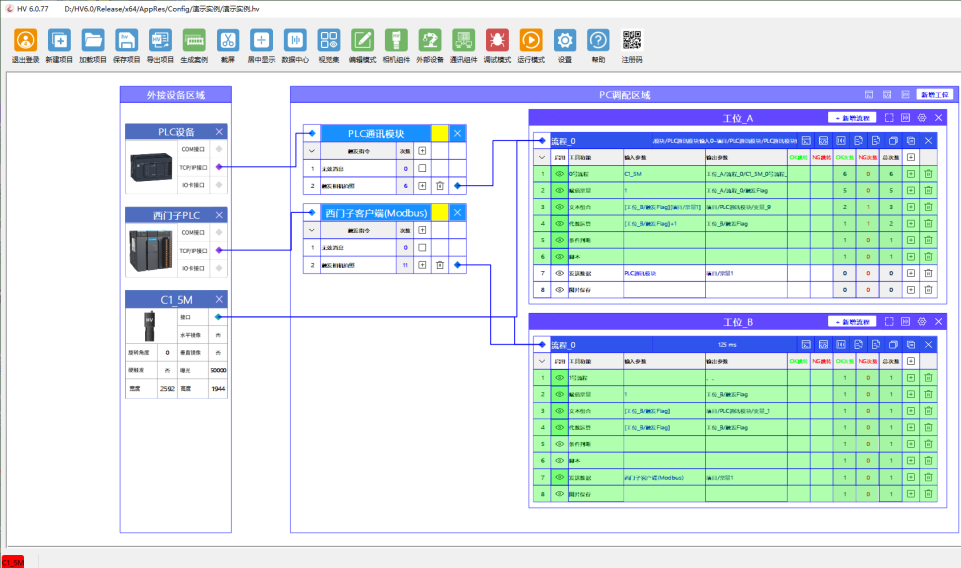Click the 外部设备 robot arm icon
The height and width of the screenshot is (568, 961).
(430, 41)
